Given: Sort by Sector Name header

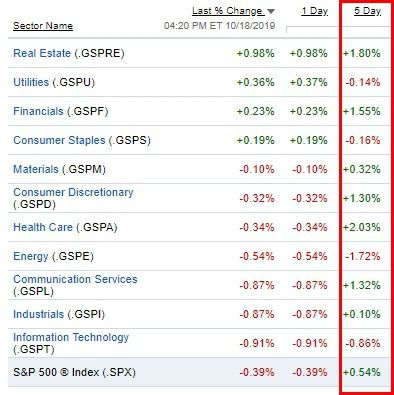Looking at the screenshot, I should tap(43, 26).
